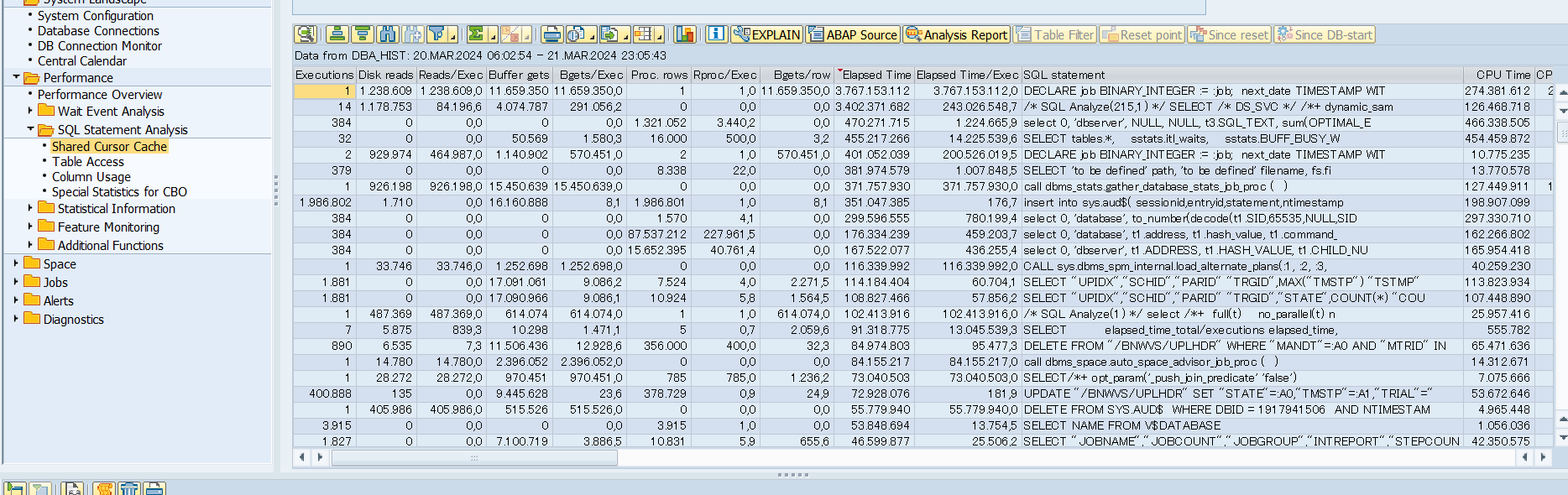Open Find using the binoculars icon

tap(387, 34)
